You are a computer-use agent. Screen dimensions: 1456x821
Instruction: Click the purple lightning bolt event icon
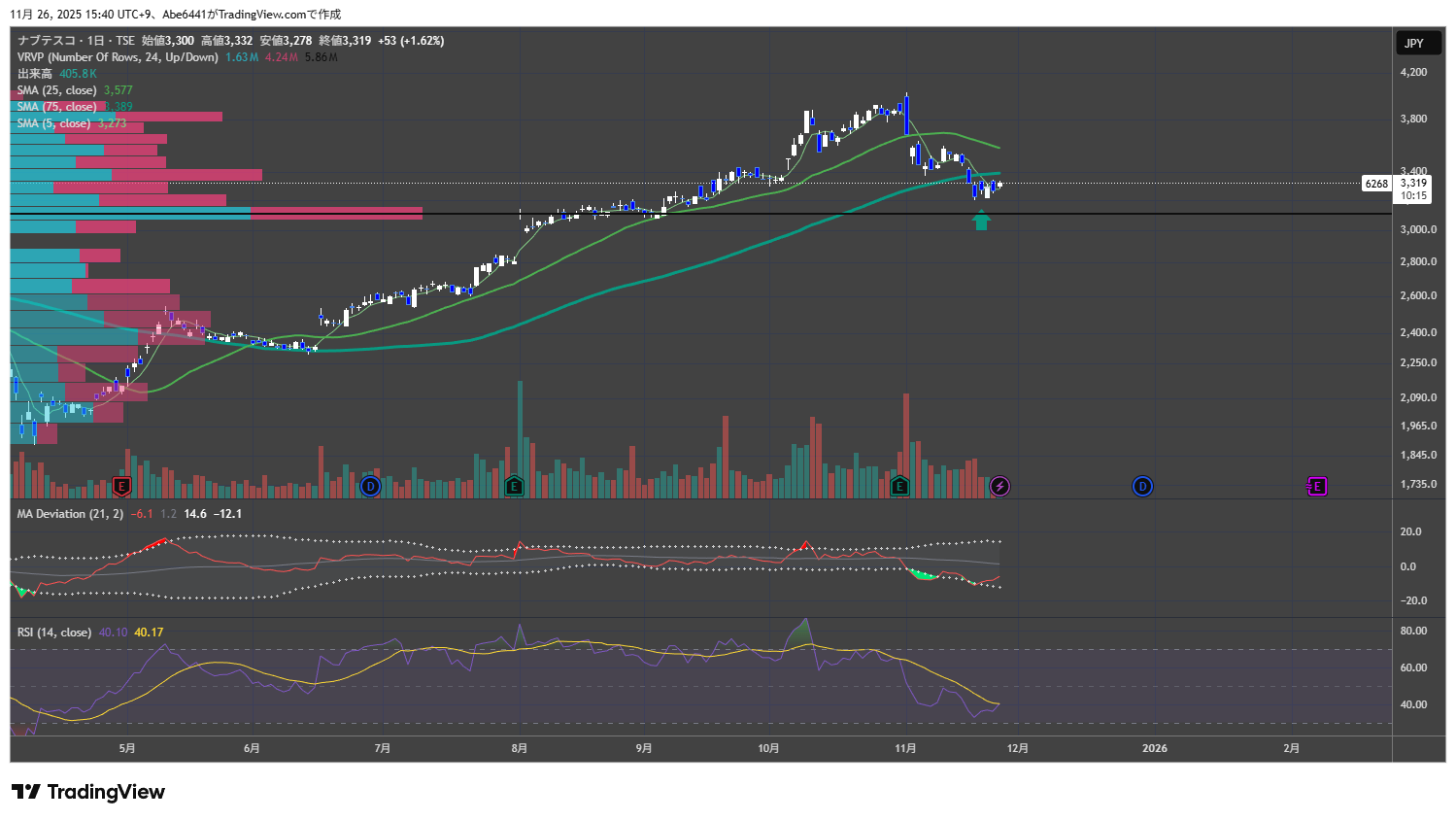click(999, 486)
